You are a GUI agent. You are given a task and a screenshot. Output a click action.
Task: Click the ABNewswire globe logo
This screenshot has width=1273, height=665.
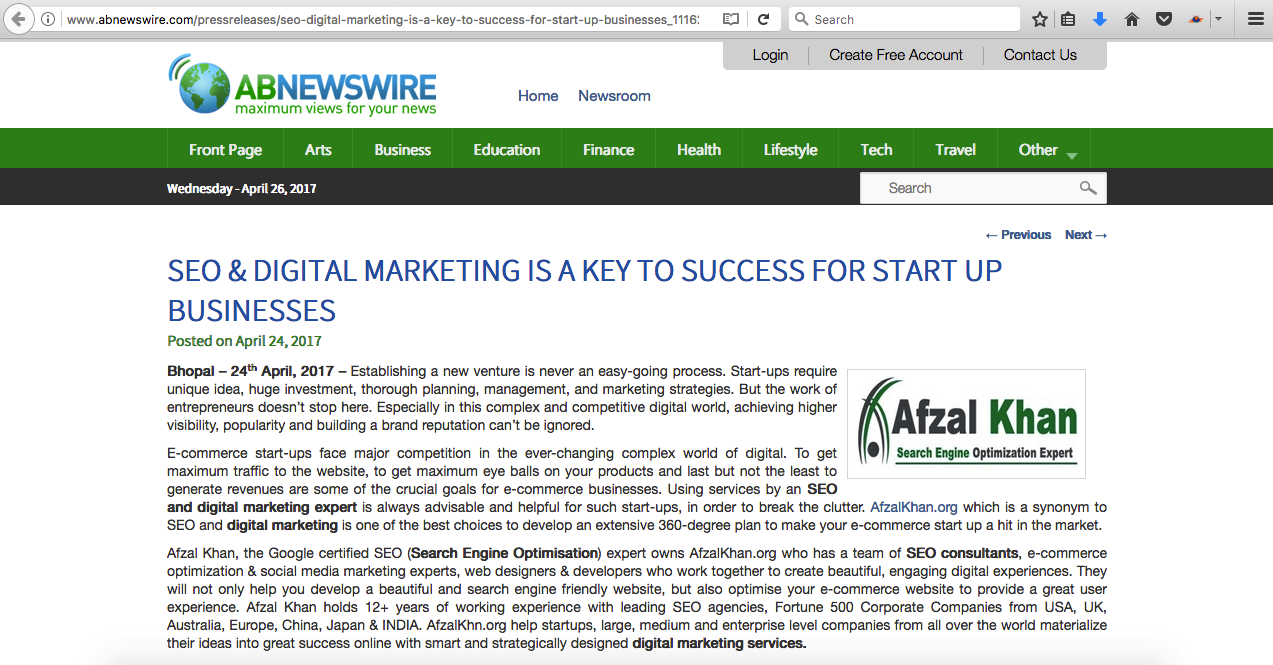198,86
